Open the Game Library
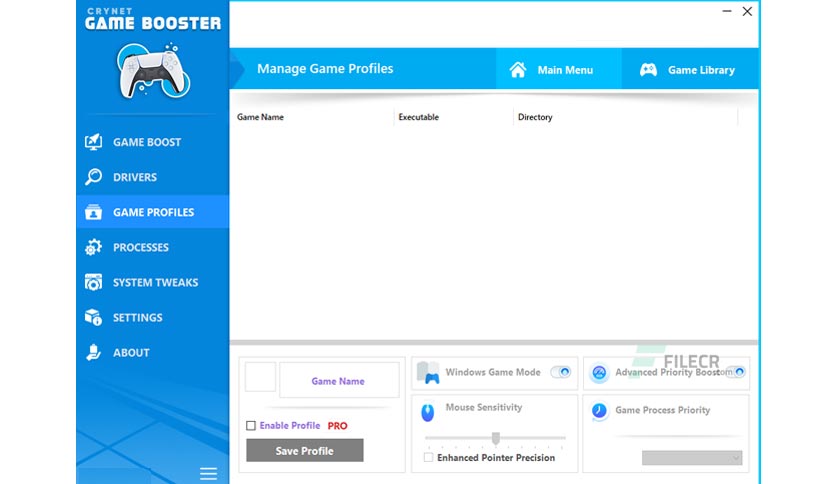836x484 pixels. click(x=690, y=69)
